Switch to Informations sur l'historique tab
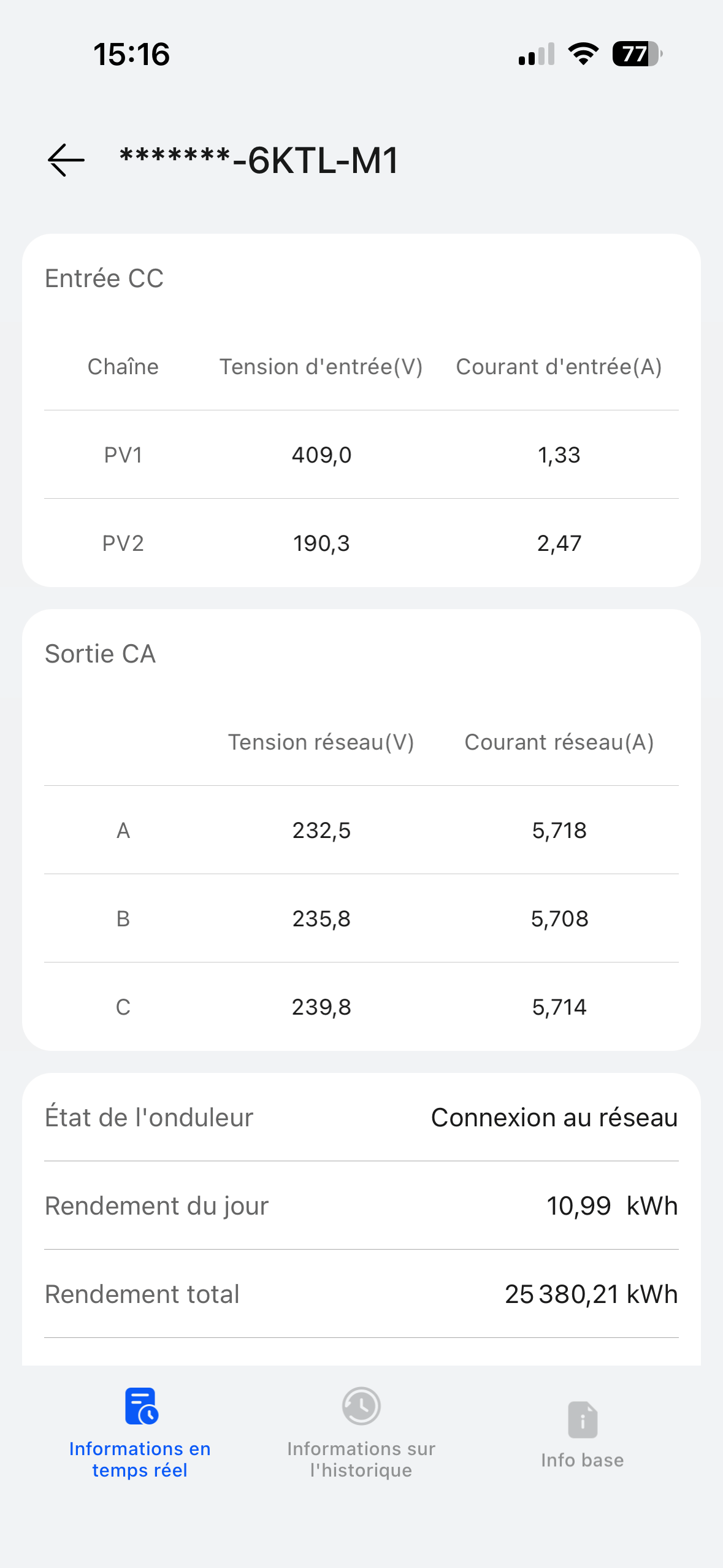 361,1459
